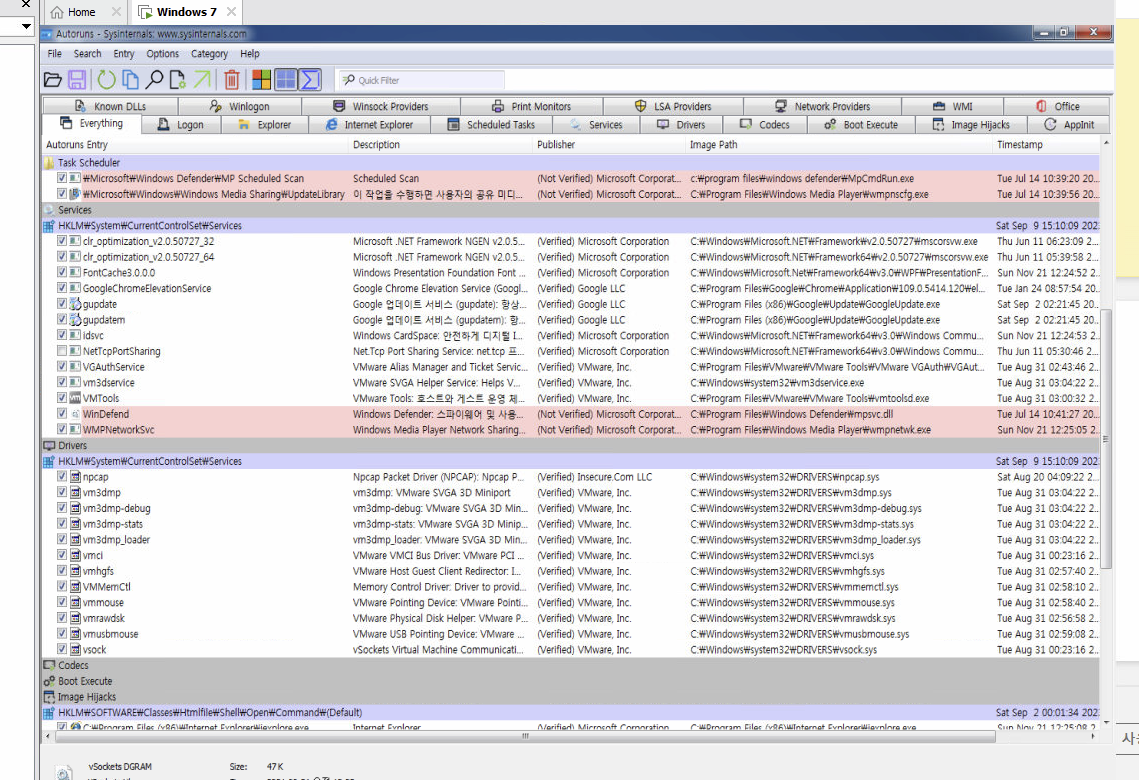Delete the selected entry with the trash icon
Screen dimensions: 1139x780
(x=232, y=80)
